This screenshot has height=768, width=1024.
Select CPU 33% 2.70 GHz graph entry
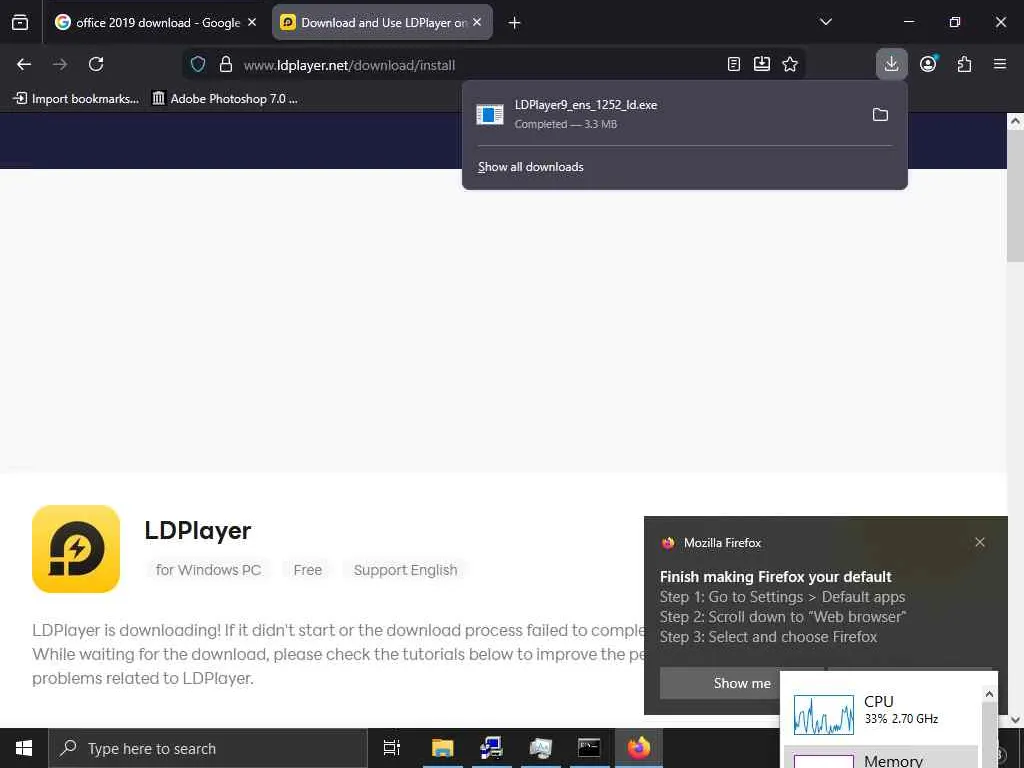pyautogui.click(x=880, y=714)
